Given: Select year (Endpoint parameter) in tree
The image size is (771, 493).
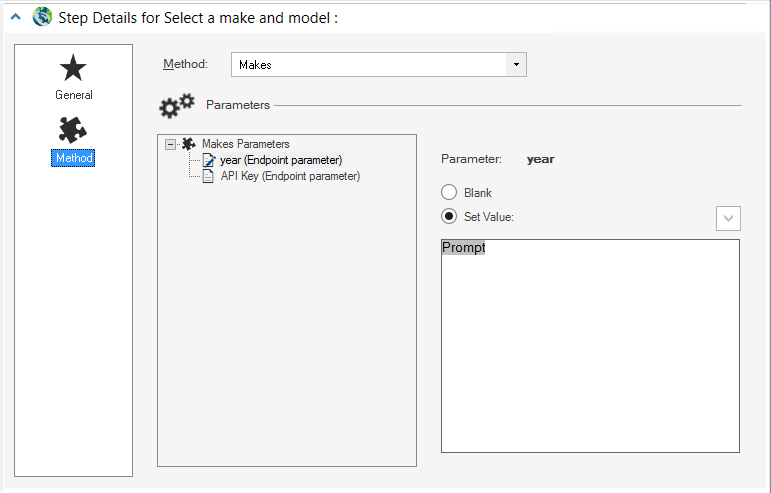Looking at the screenshot, I should coord(281,160).
